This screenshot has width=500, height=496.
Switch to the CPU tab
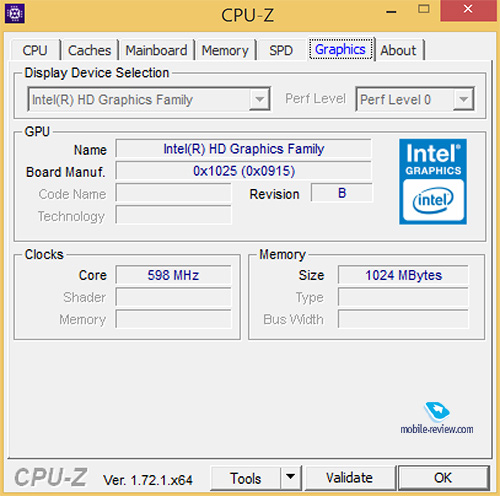click(35, 51)
